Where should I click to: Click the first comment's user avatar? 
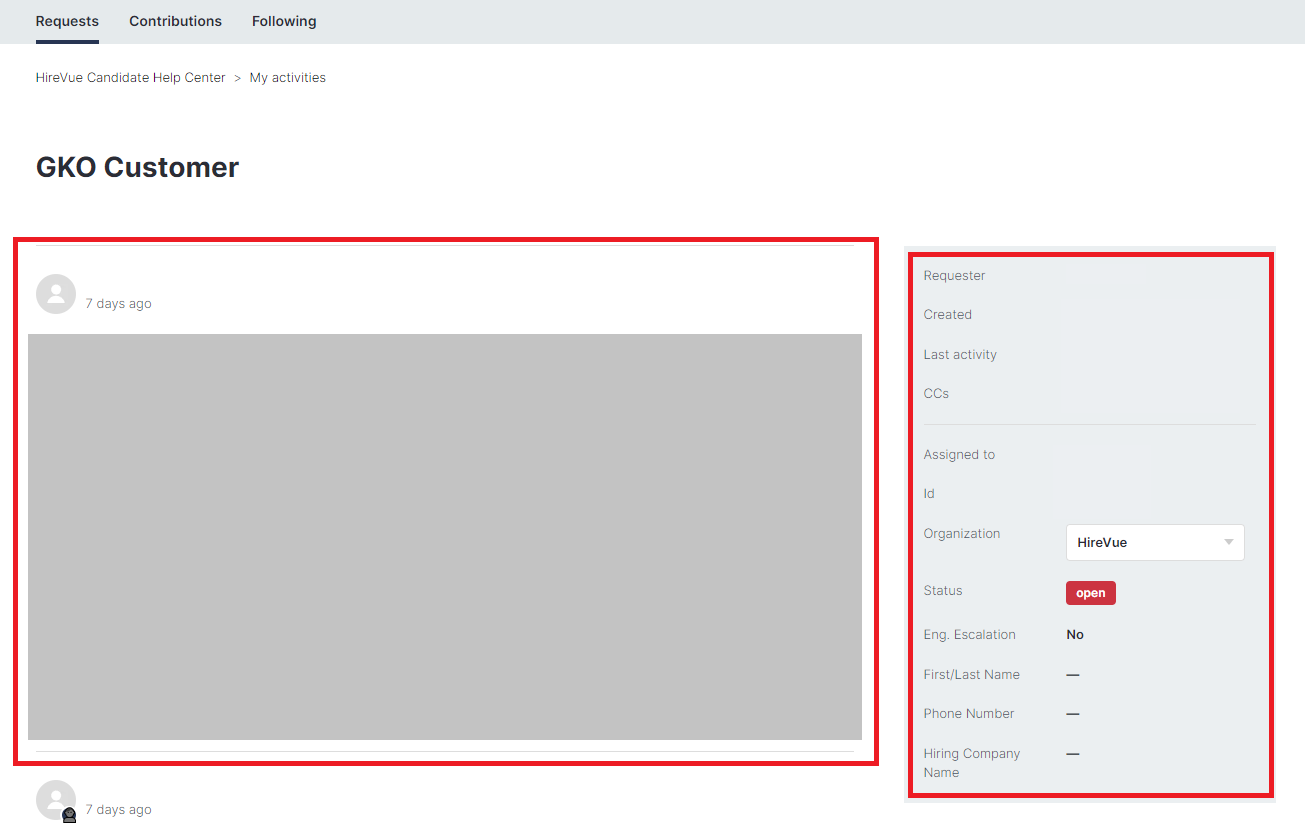tap(56, 294)
